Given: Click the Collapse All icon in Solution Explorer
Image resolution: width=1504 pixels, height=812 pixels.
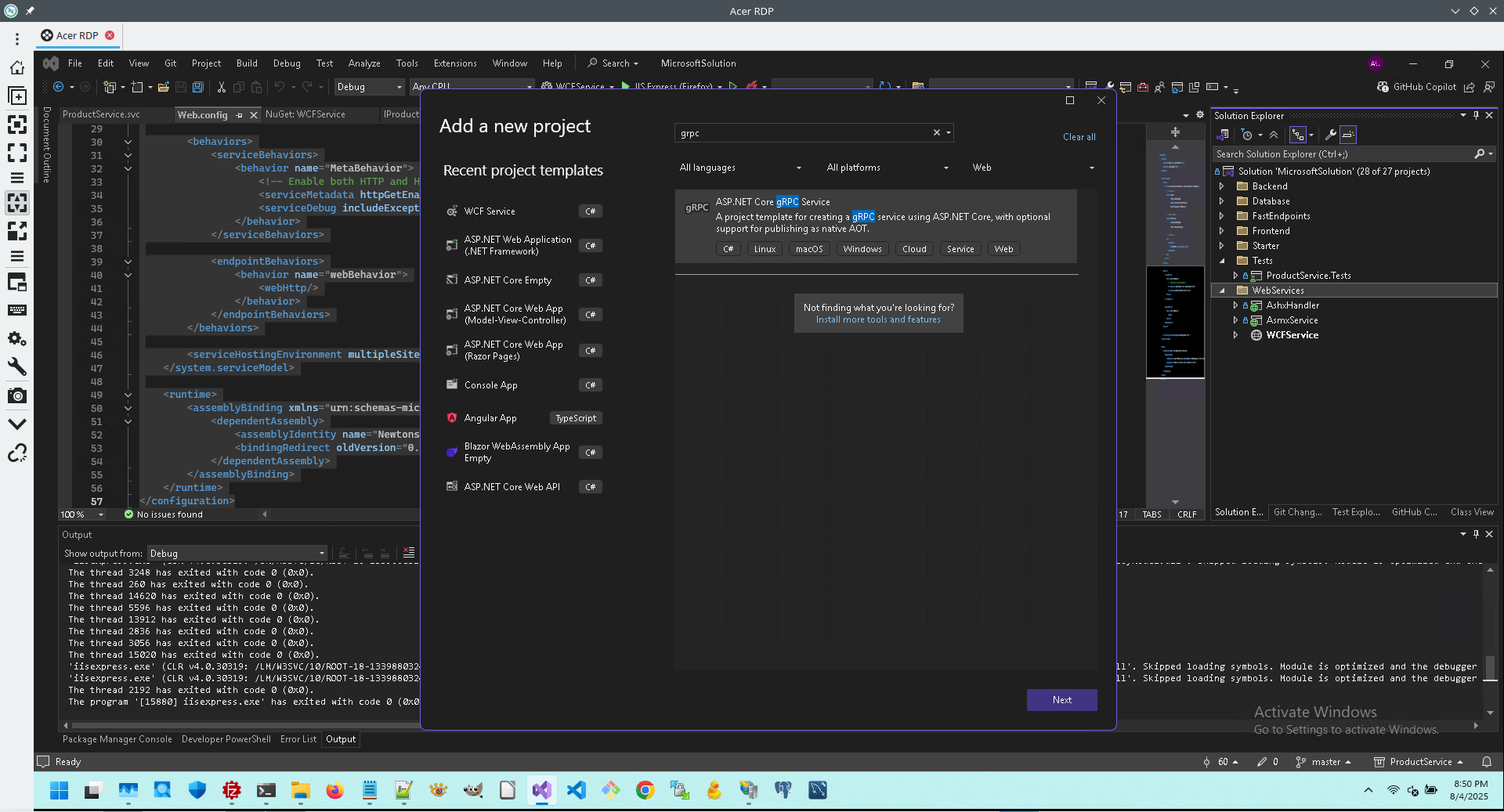Looking at the screenshot, I should (1274, 135).
